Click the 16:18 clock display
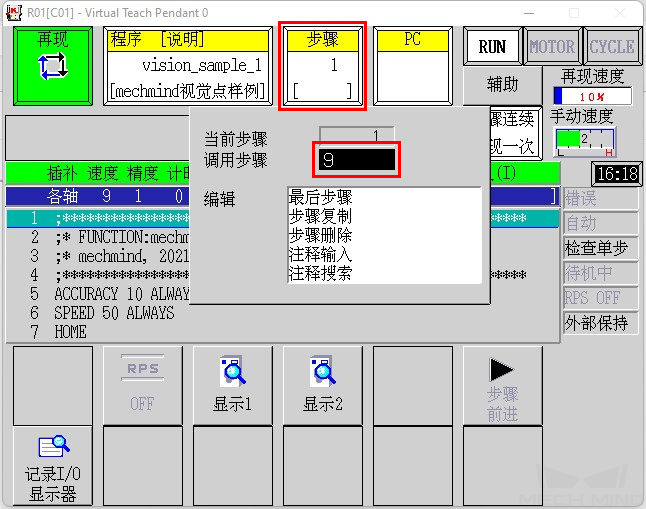 click(x=617, y=174)
